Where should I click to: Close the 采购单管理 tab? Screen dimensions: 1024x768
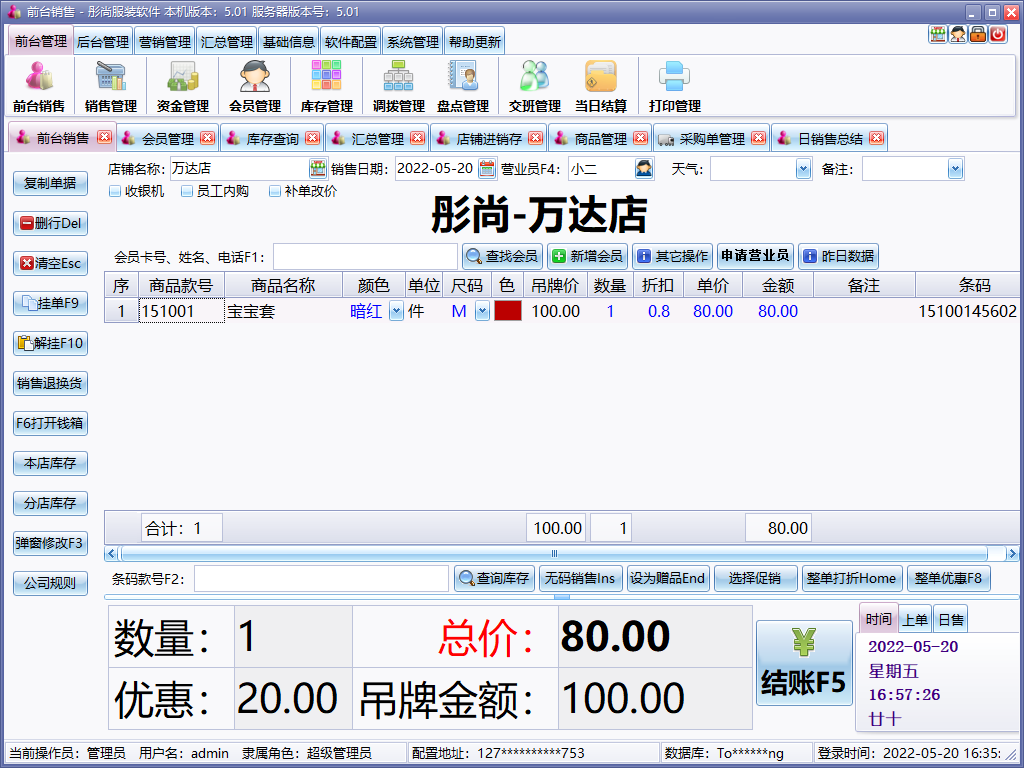click(758, 138)
